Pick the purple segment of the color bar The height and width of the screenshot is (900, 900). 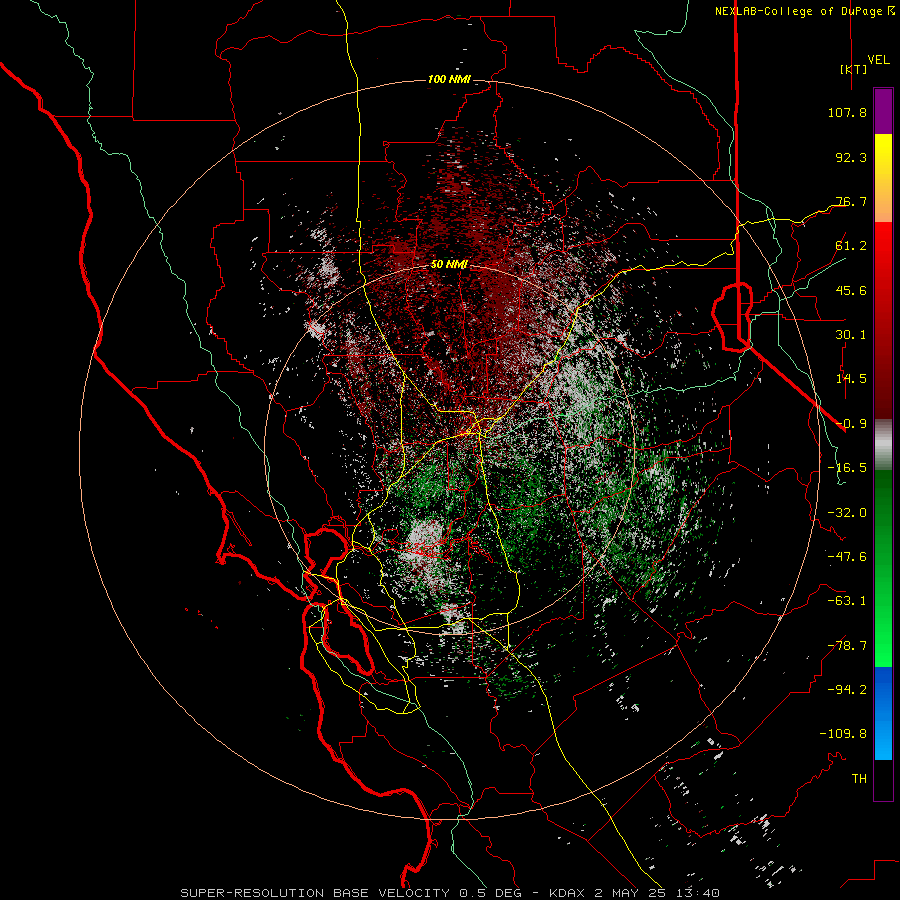click(883, 111)
